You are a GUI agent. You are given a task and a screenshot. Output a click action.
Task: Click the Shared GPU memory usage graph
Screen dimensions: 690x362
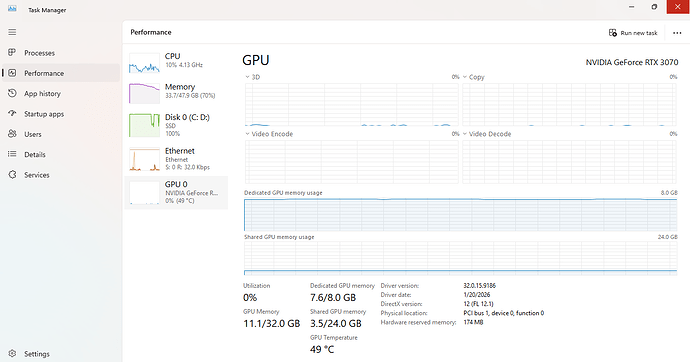[461, 258]
